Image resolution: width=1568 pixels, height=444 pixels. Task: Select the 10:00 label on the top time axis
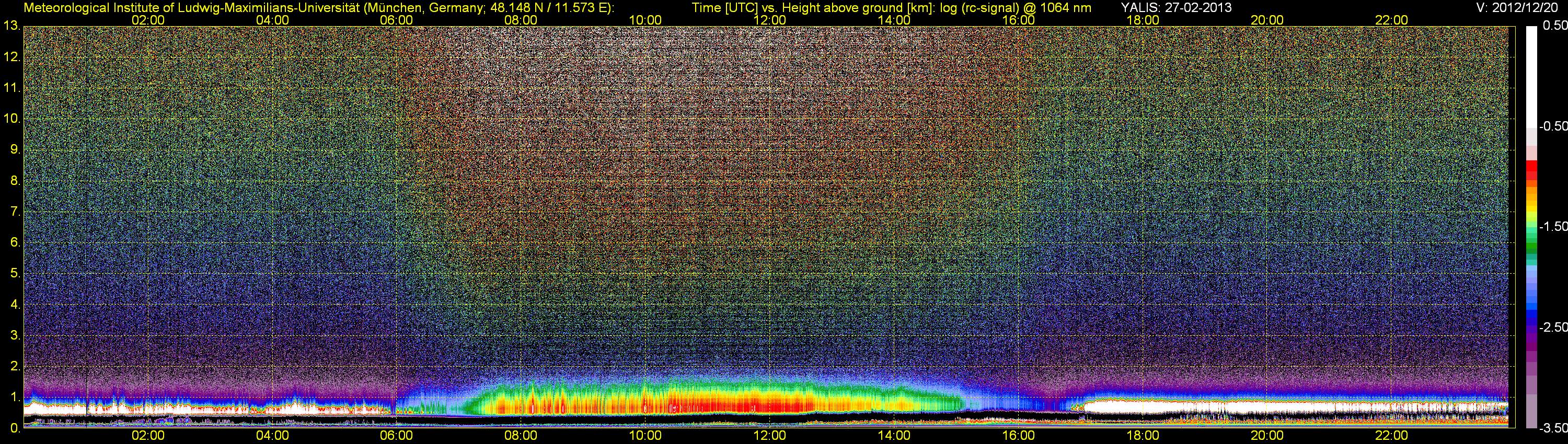click(x=645, y=20)
